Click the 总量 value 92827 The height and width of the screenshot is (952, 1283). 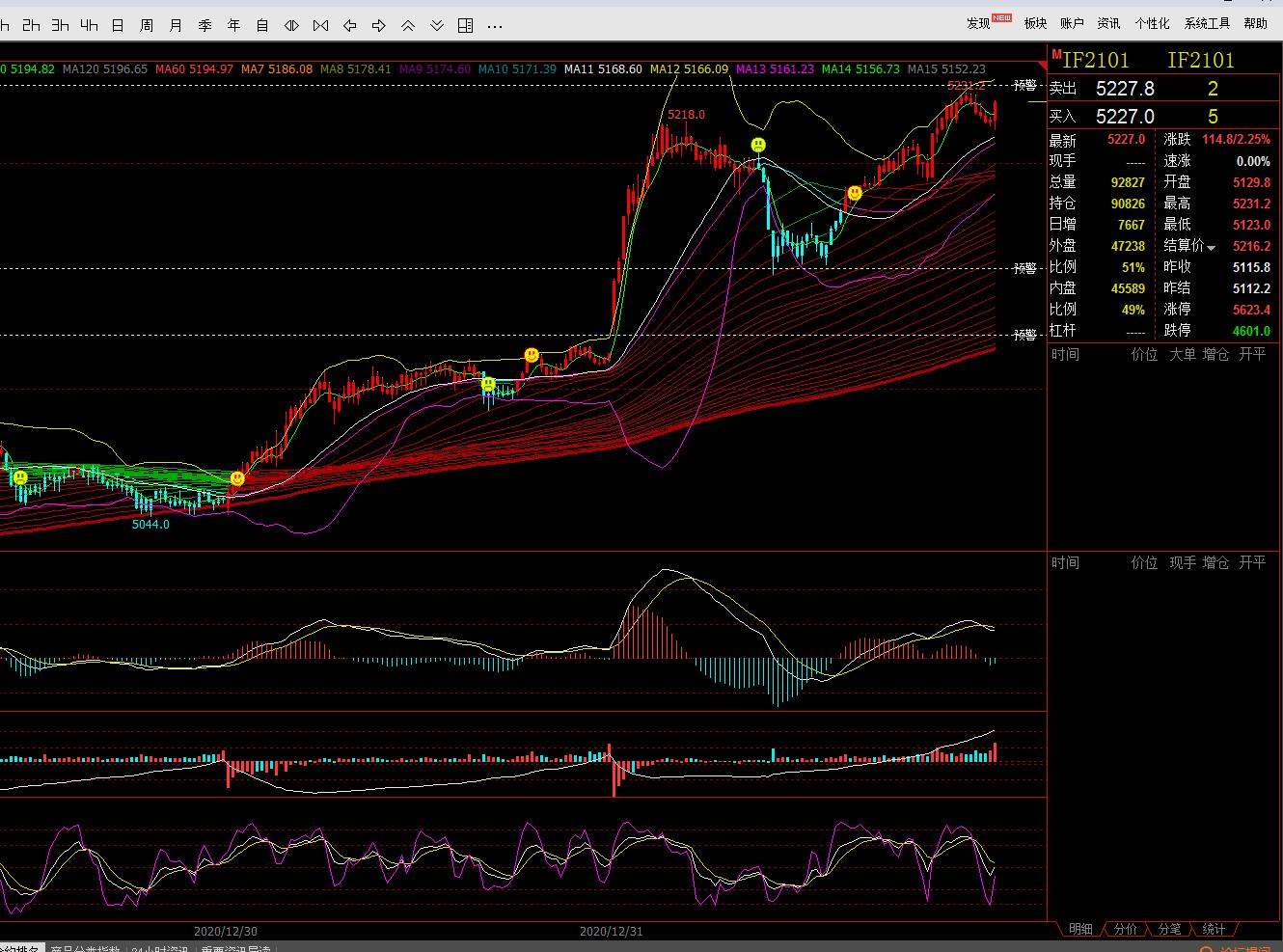tap(1128, 182)
